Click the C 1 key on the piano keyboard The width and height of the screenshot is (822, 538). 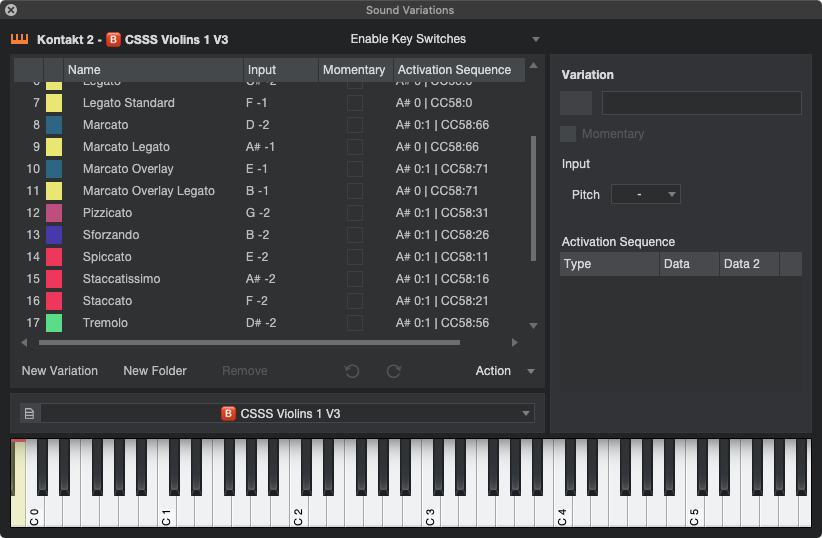coord(166,511)
